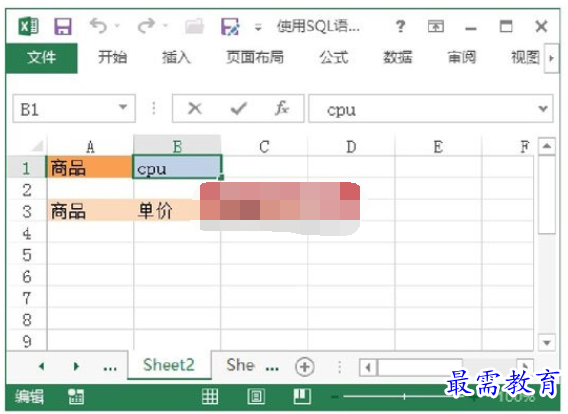
Task: Open the undo history dropdown arrow
Action: (x=117, y=26)
